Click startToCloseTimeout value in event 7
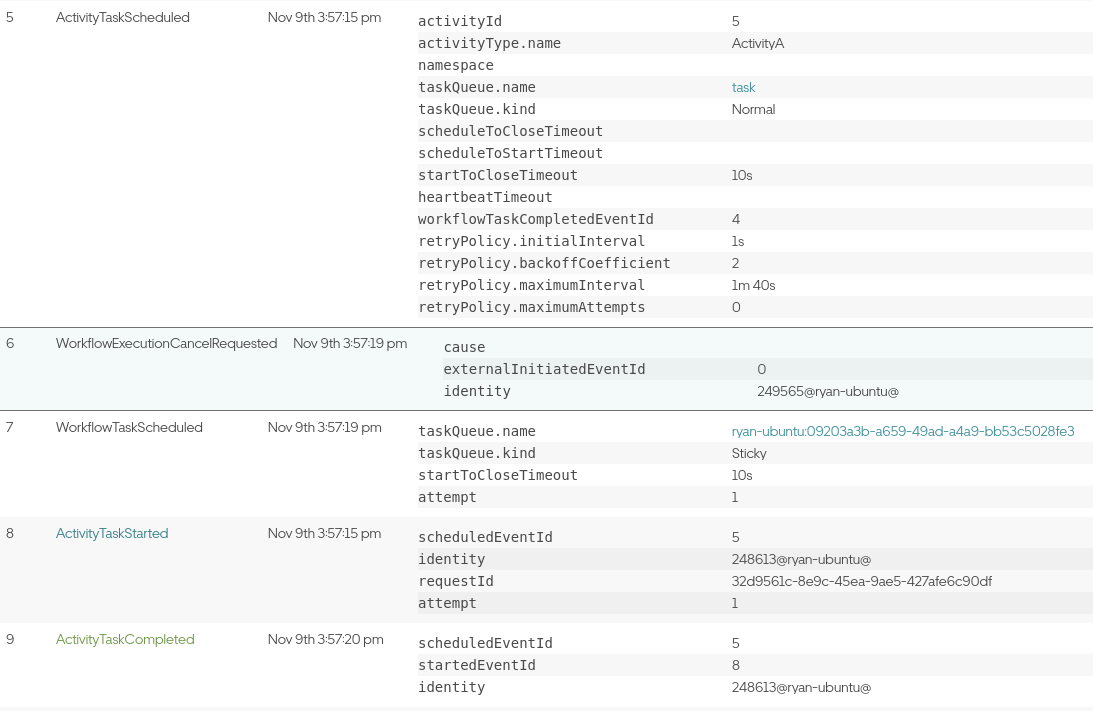The height and width of the screenshot is (711, 1093). click(x=742, y=475)
